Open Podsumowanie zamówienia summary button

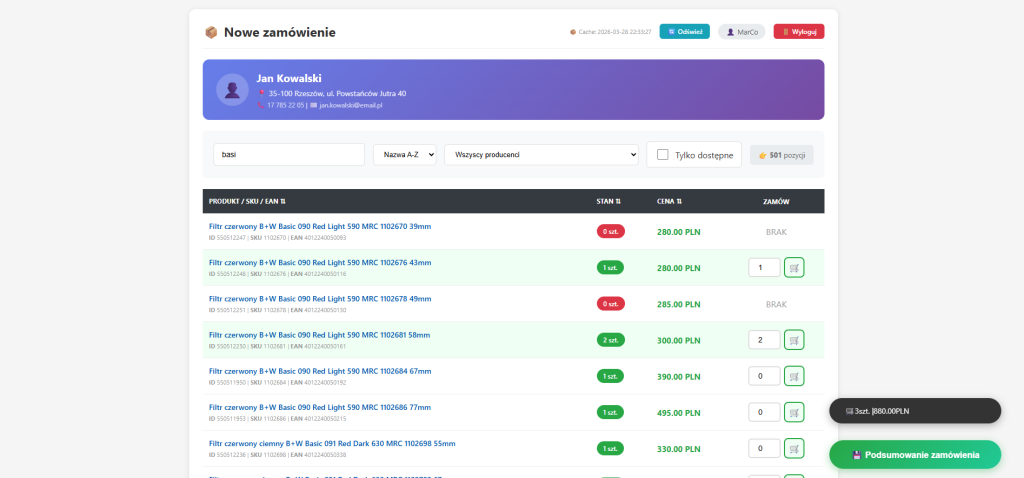914,454
